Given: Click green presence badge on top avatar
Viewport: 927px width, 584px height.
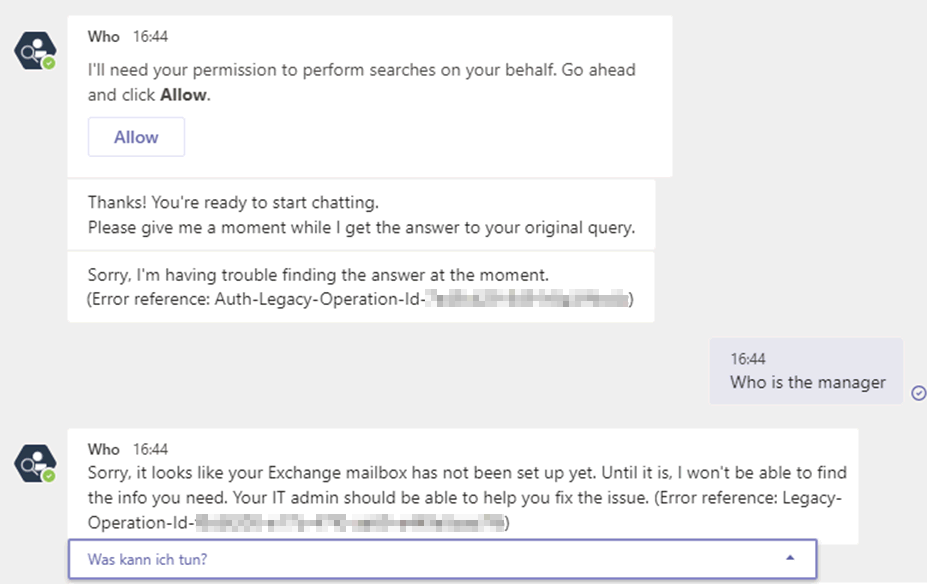Looking at the screenshot, I should click(49, 63).
